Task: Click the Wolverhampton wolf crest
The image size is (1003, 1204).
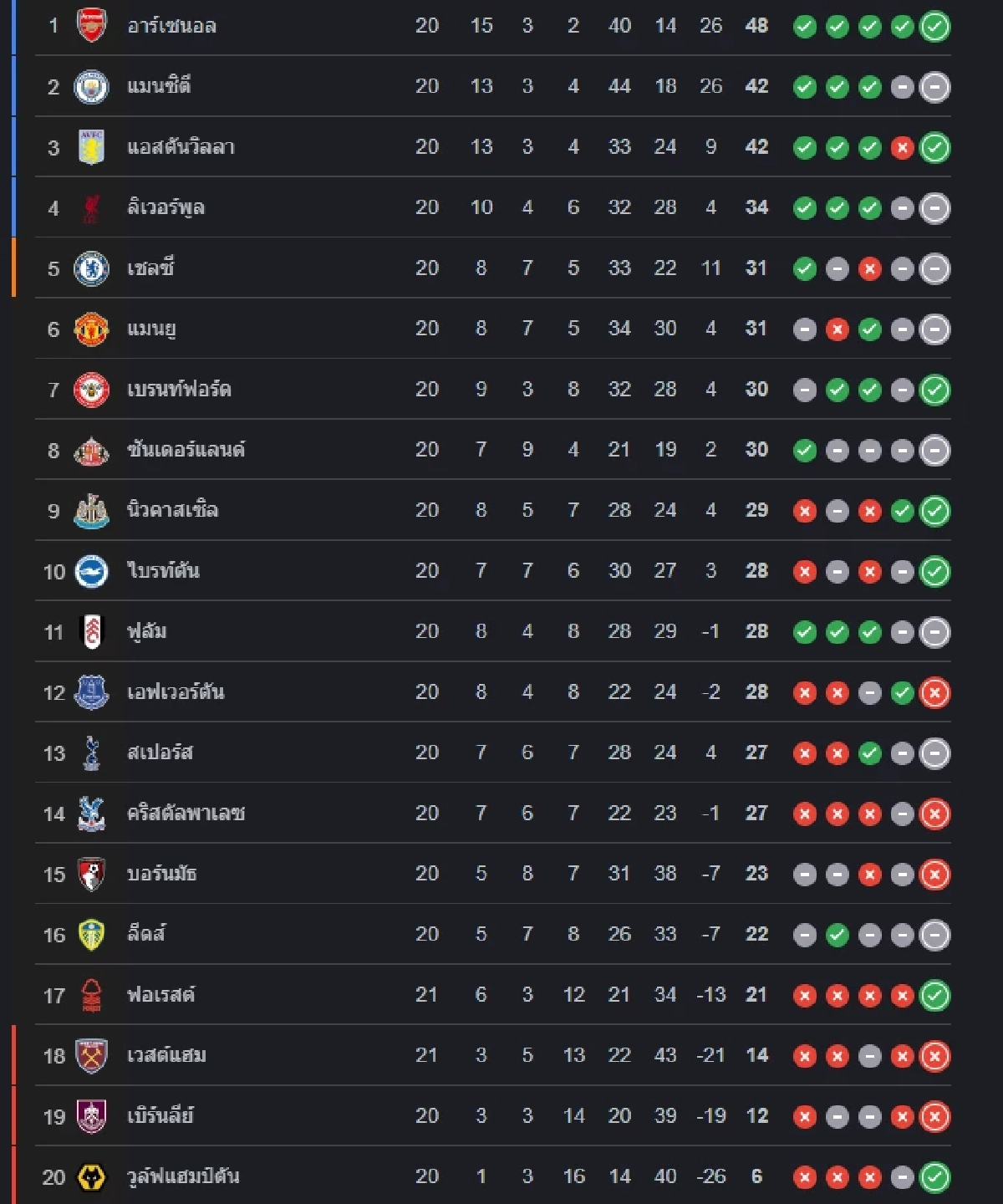Action: (91, 1177)
